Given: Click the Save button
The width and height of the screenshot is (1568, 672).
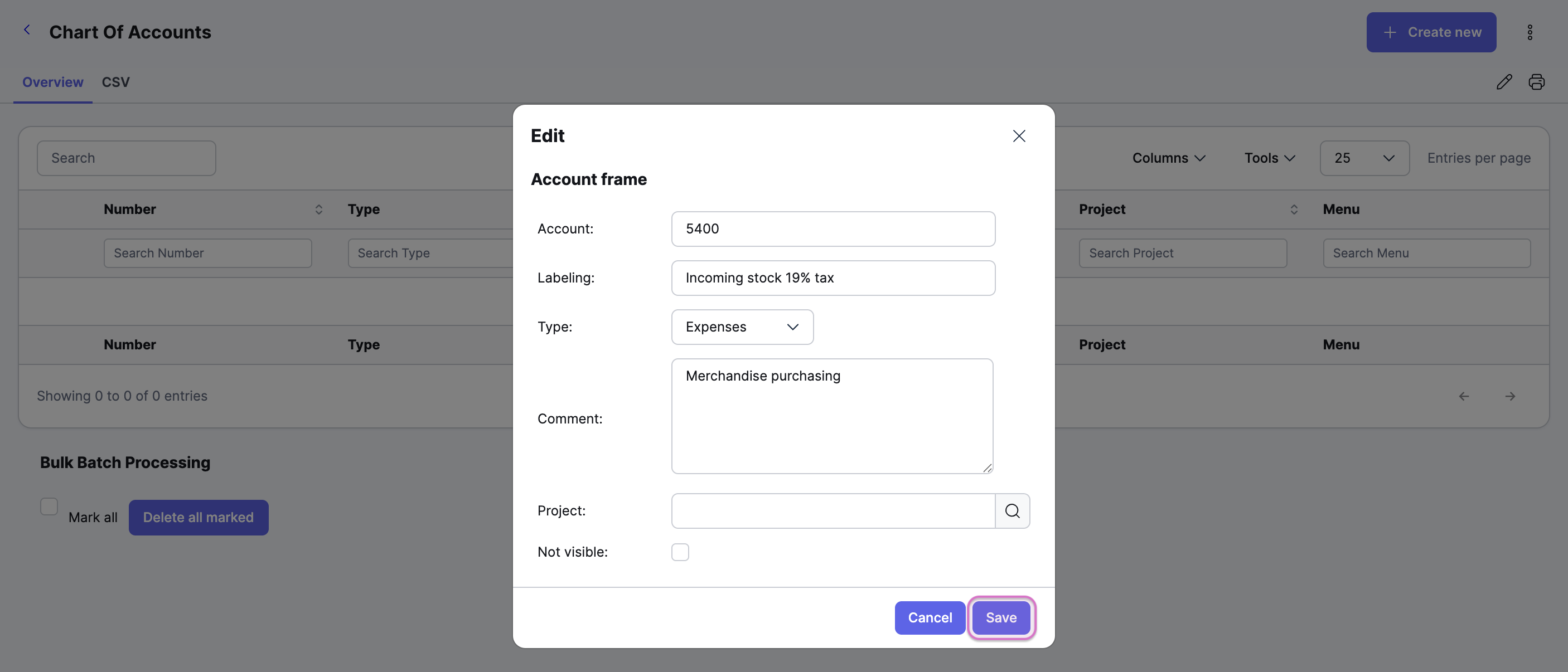Looking at the screenshot, I should [1001, 618].
